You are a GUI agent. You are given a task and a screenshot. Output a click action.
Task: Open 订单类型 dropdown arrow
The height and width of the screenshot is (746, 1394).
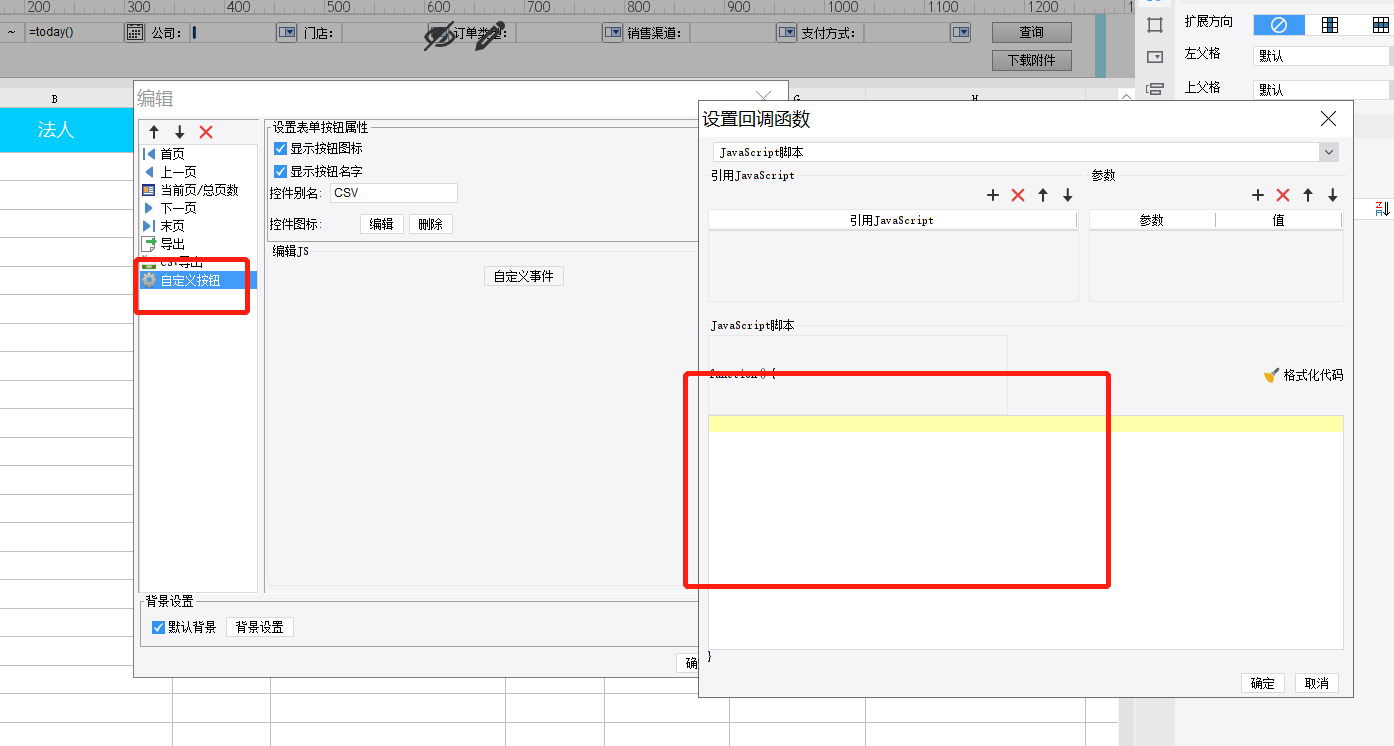click(612, 33)
